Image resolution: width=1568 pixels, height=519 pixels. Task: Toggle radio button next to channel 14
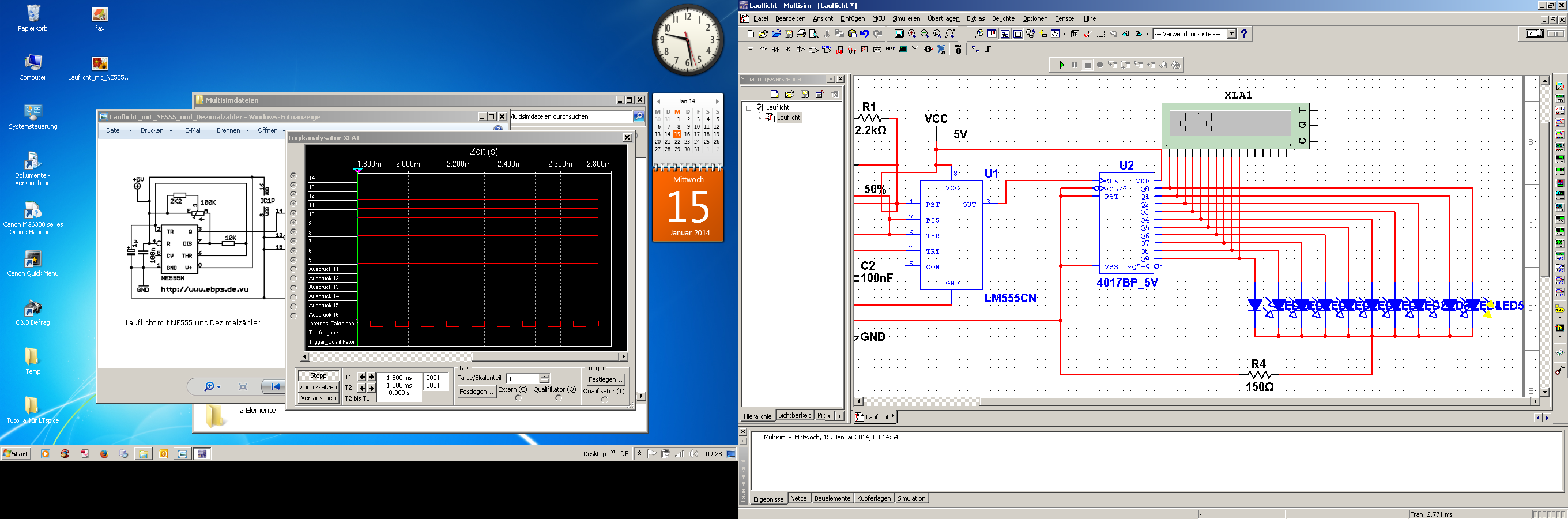point(293,175)
